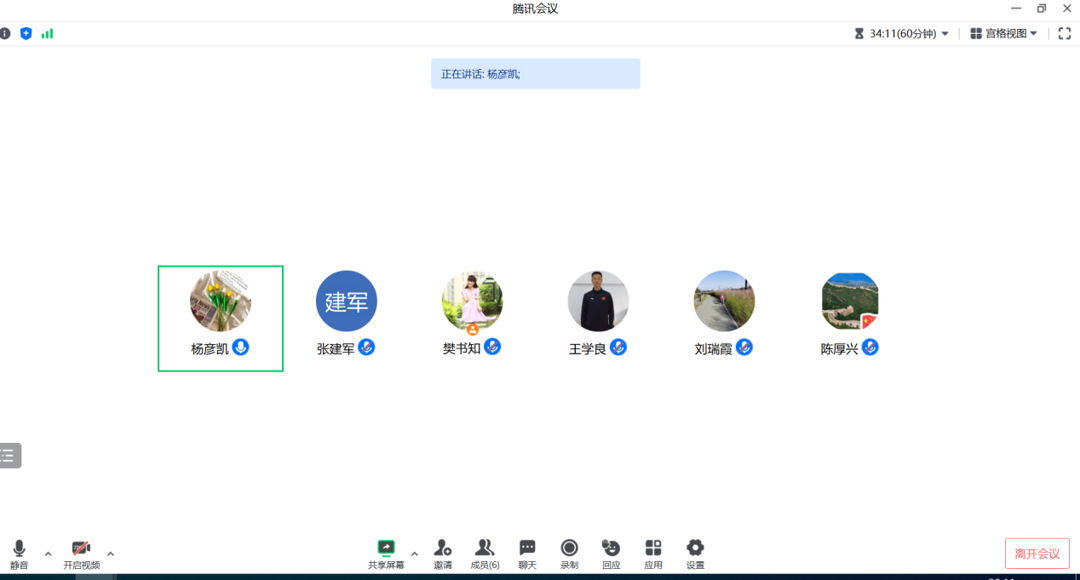Open the 聊天 chat panel
1080x580 pixels.
tap(528, 551)
